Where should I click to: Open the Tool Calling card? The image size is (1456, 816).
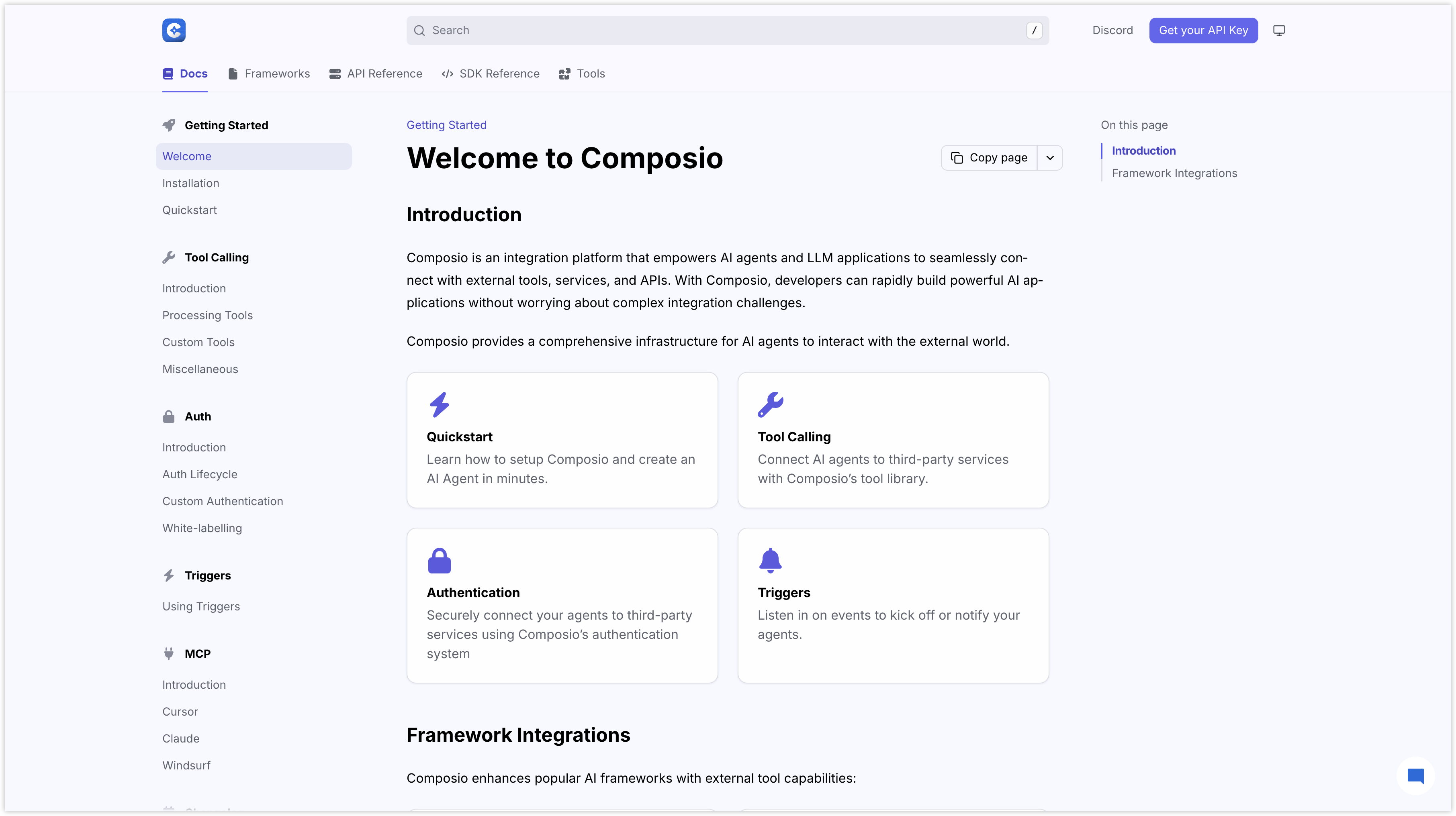(893, 440)
